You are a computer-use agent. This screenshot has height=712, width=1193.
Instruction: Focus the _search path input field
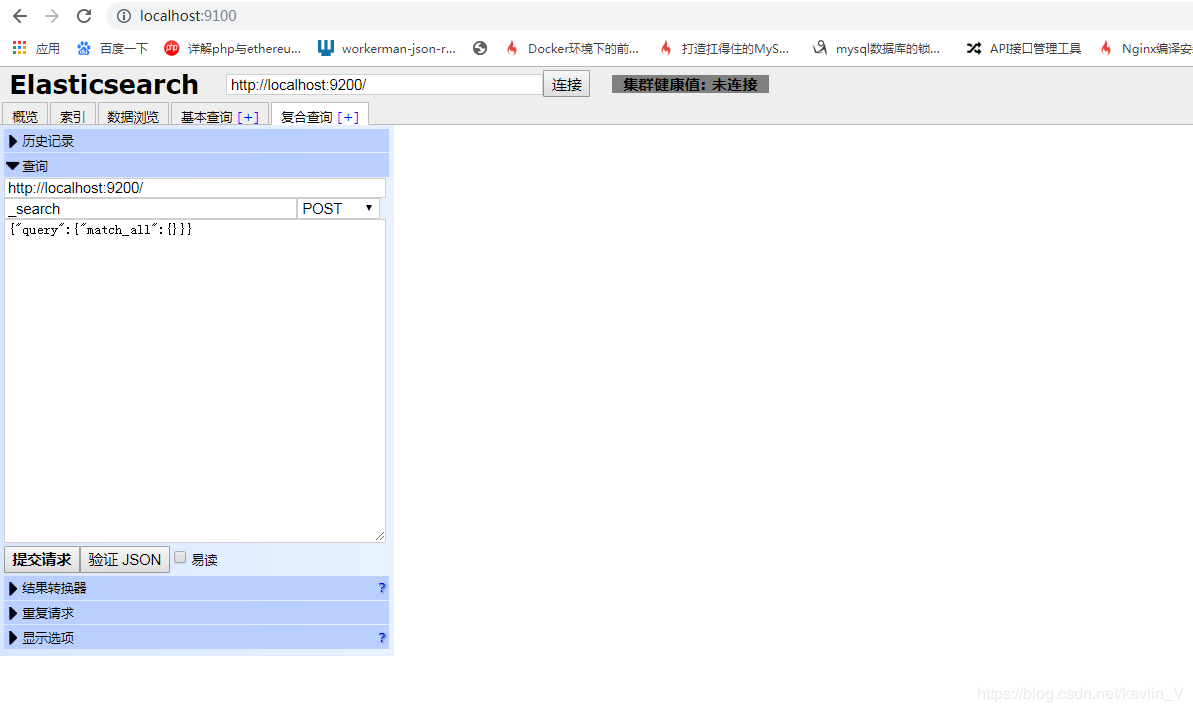[151, 208]
